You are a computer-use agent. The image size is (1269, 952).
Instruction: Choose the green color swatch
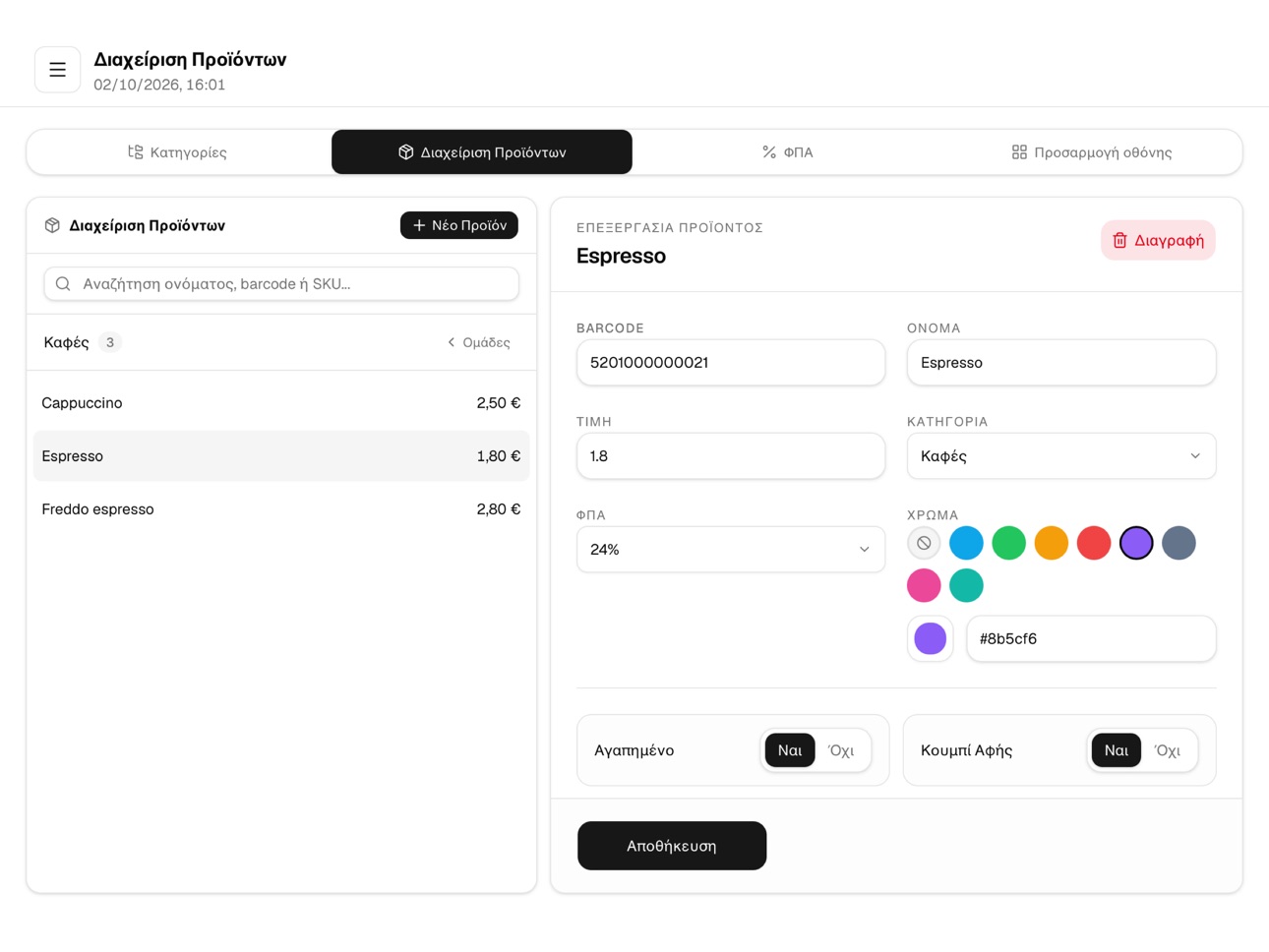point(1008,543)
